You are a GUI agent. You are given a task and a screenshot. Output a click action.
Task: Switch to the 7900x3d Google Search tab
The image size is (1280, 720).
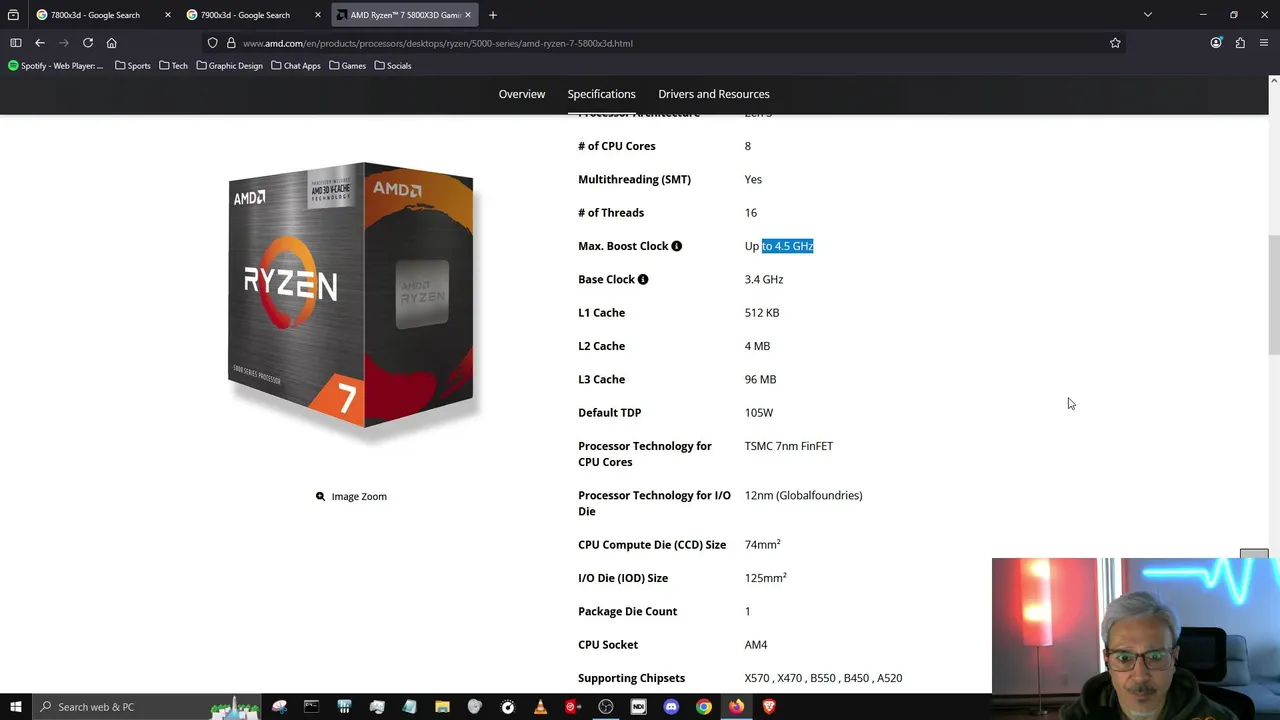245,15
